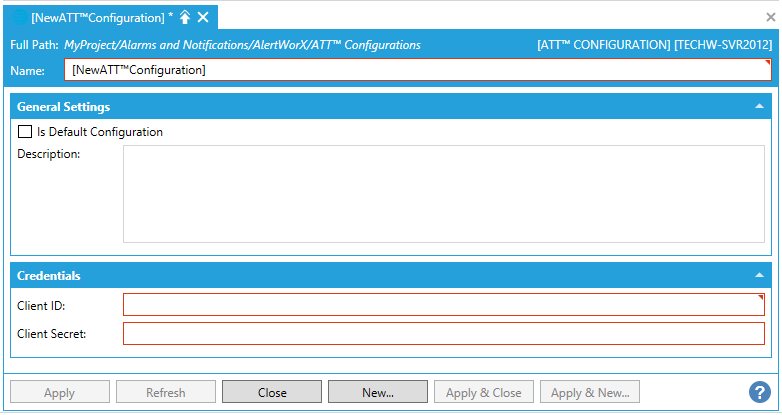Enable the Is Default Configuration checkbox
The image size is (782, 415).
[25, 132]
